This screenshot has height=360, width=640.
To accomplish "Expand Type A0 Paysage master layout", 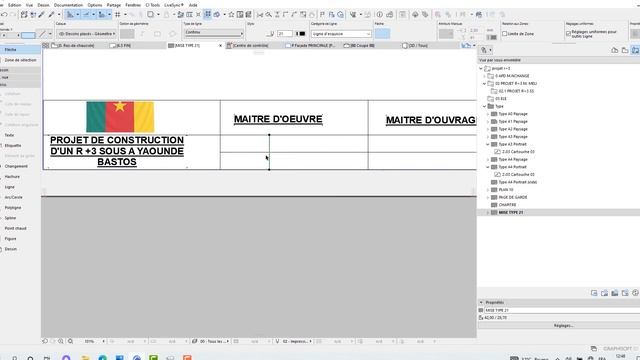I will (x=488, y=114).
